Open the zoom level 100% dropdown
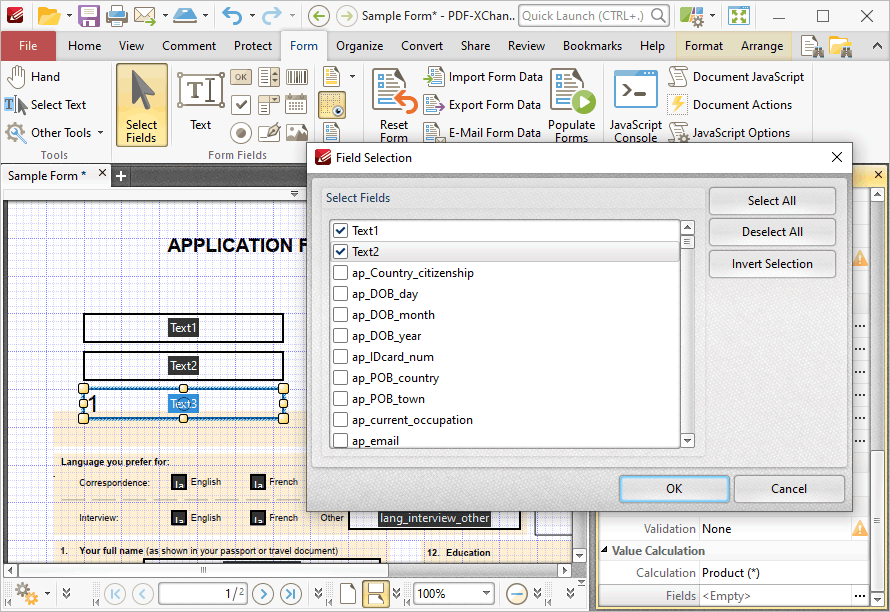Screen dimensions: 890x612 coord(486,594)
